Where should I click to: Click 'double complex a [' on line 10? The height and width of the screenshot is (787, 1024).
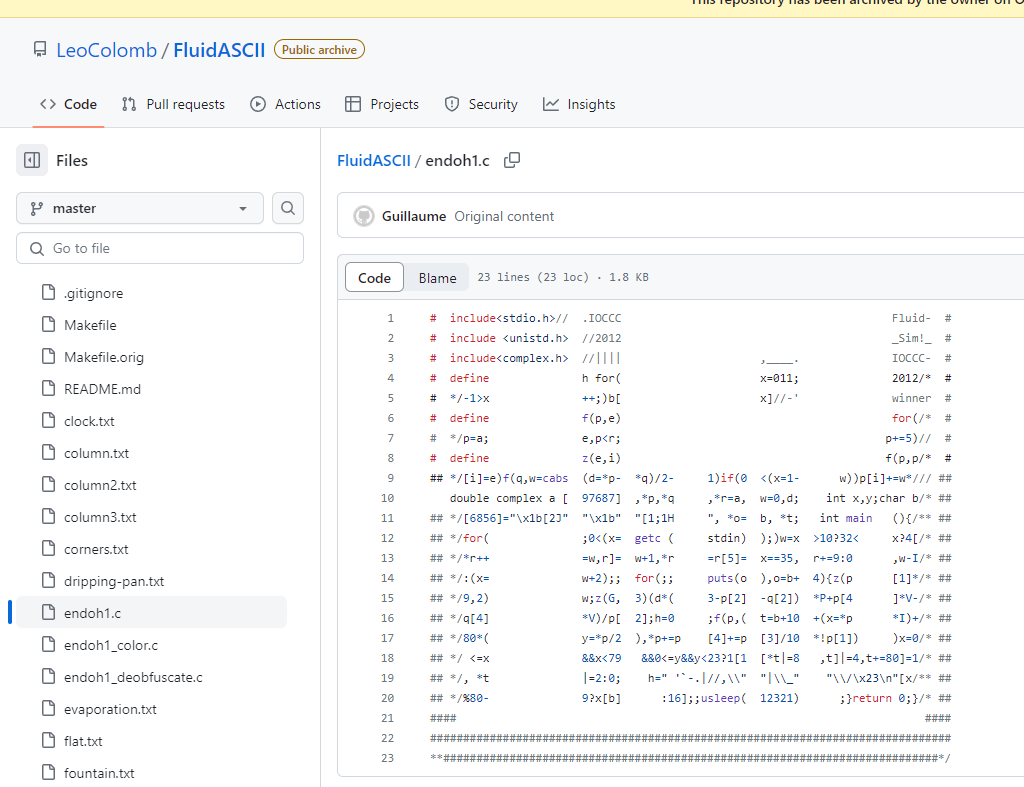(509, 498)
